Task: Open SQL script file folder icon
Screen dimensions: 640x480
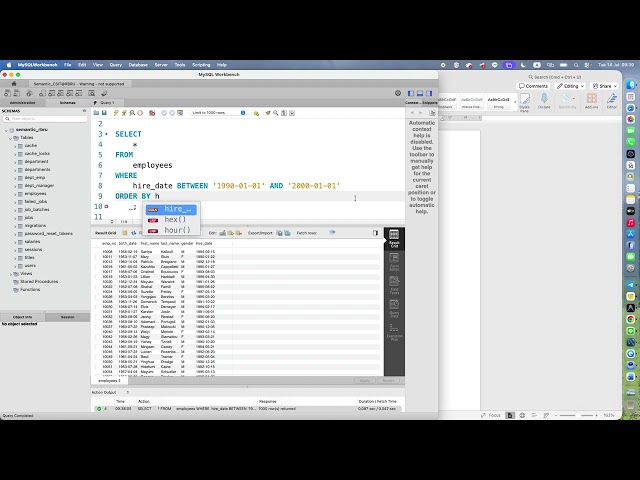Action: pyautogui.click(x=96, y=113)
